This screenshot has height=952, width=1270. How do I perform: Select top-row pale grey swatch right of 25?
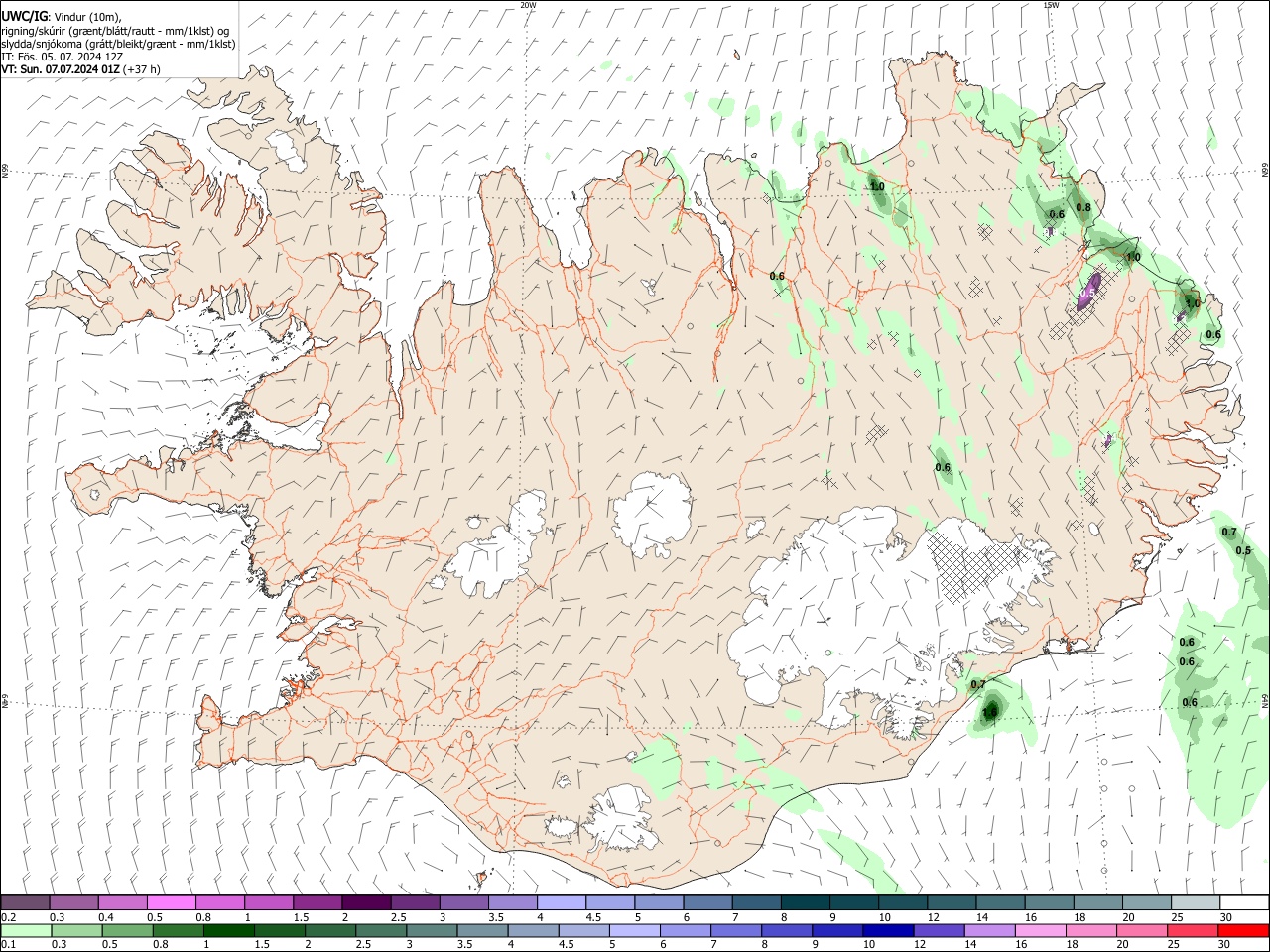coord(1196,902)
